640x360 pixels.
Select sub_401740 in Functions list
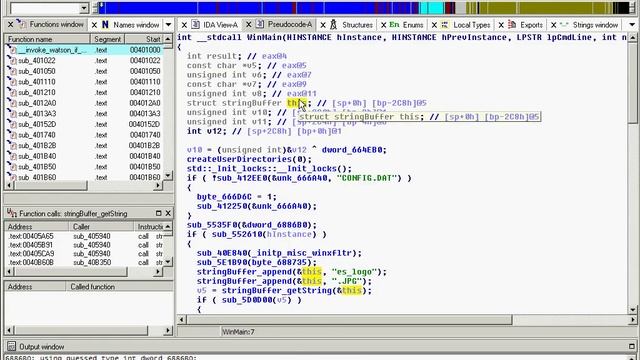click(x=84, y=135)
